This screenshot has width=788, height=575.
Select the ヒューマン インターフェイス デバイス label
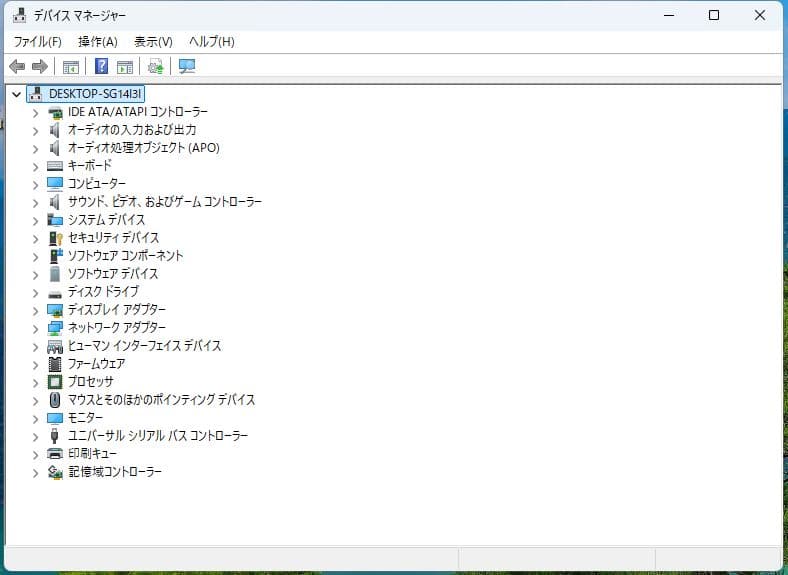(145, 346)
